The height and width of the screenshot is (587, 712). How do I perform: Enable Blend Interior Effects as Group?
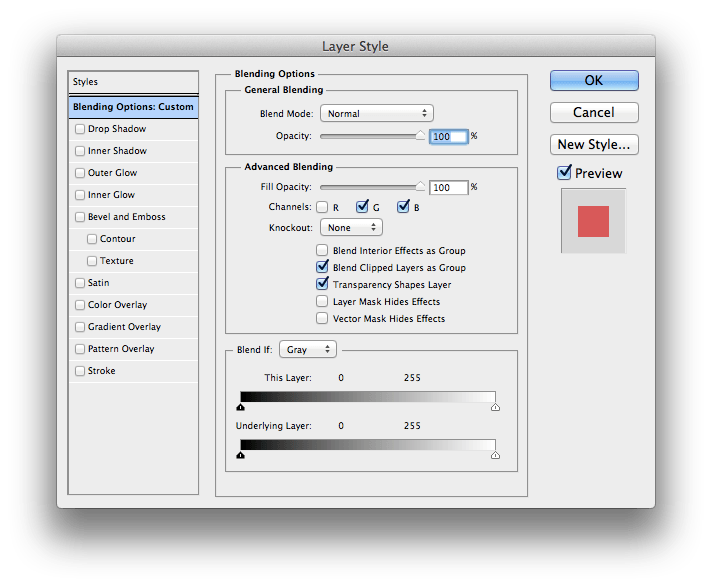click(322, 250)
